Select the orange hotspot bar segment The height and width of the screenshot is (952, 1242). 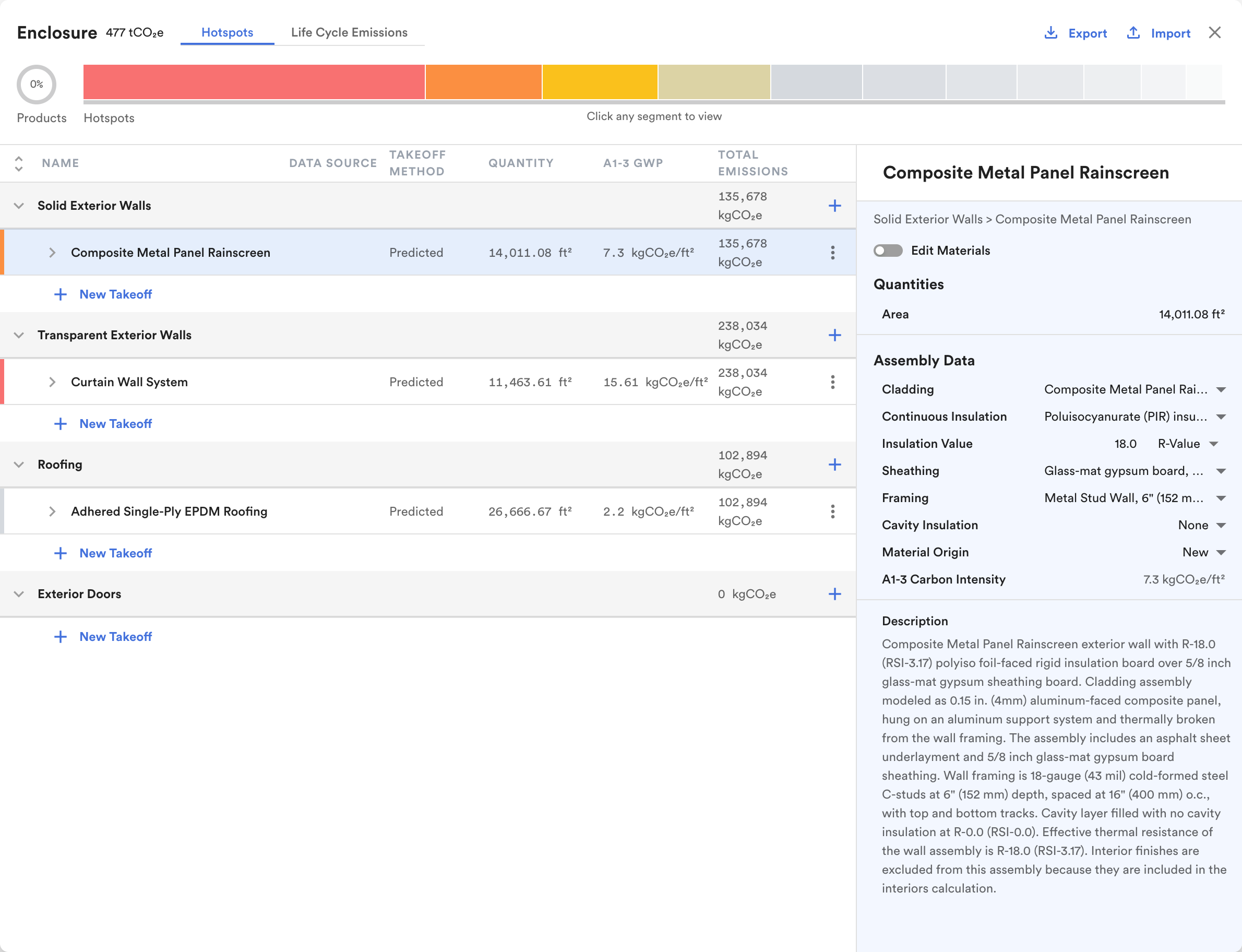click(483, 82)
